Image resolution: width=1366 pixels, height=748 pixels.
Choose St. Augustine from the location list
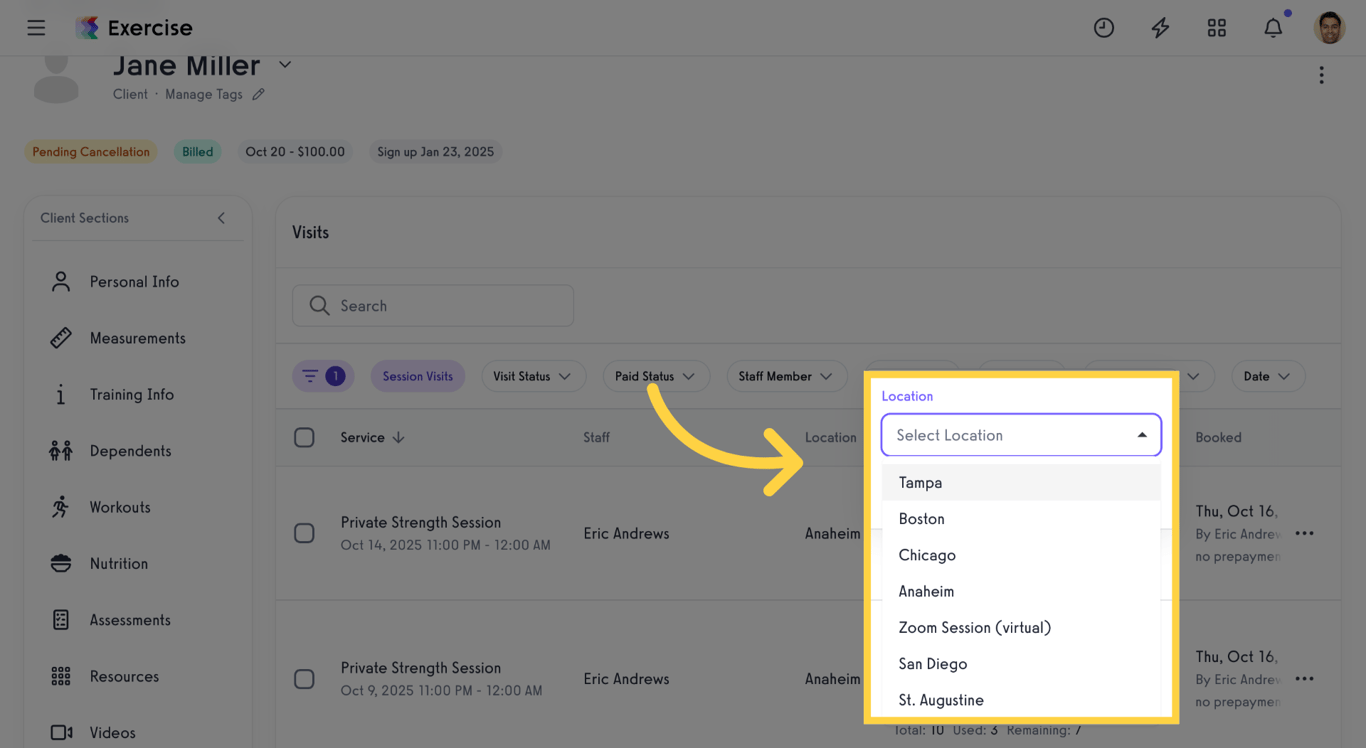tap(1021, 700)
